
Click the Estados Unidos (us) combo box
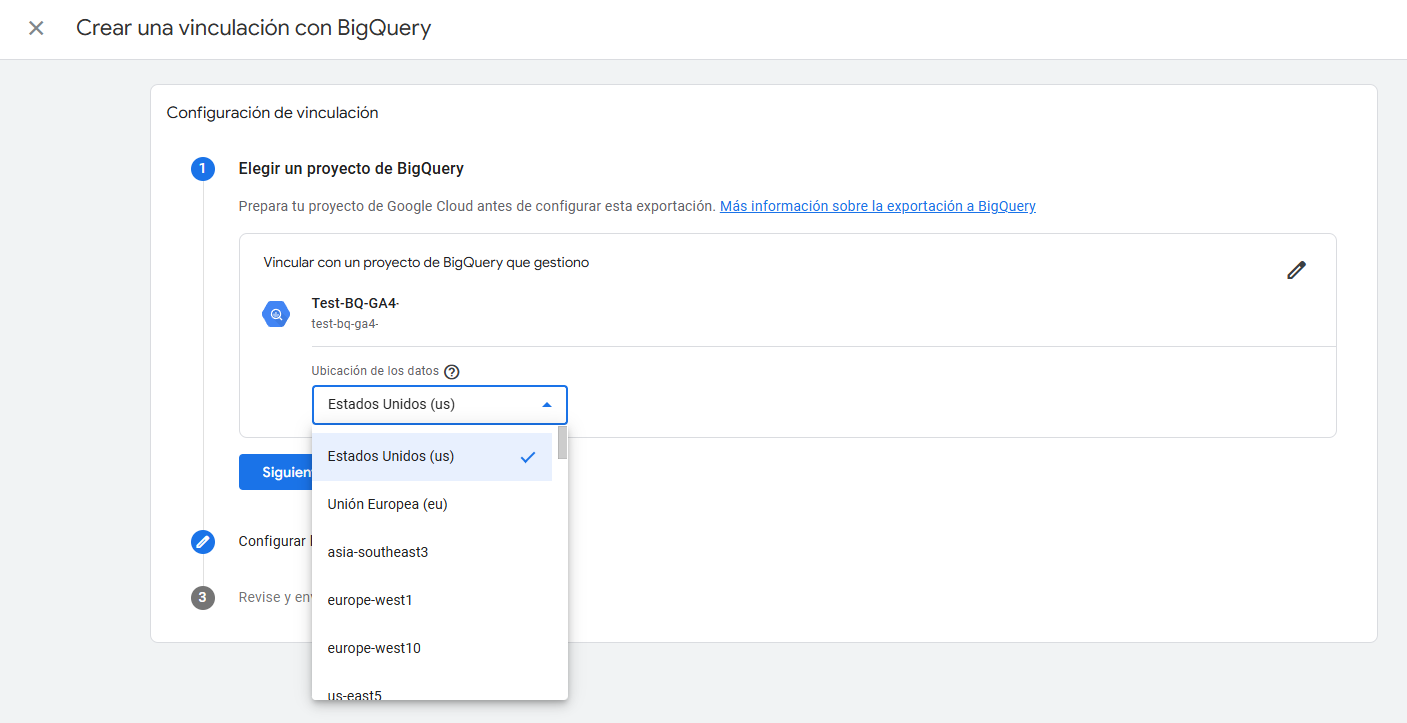point(430,405)
